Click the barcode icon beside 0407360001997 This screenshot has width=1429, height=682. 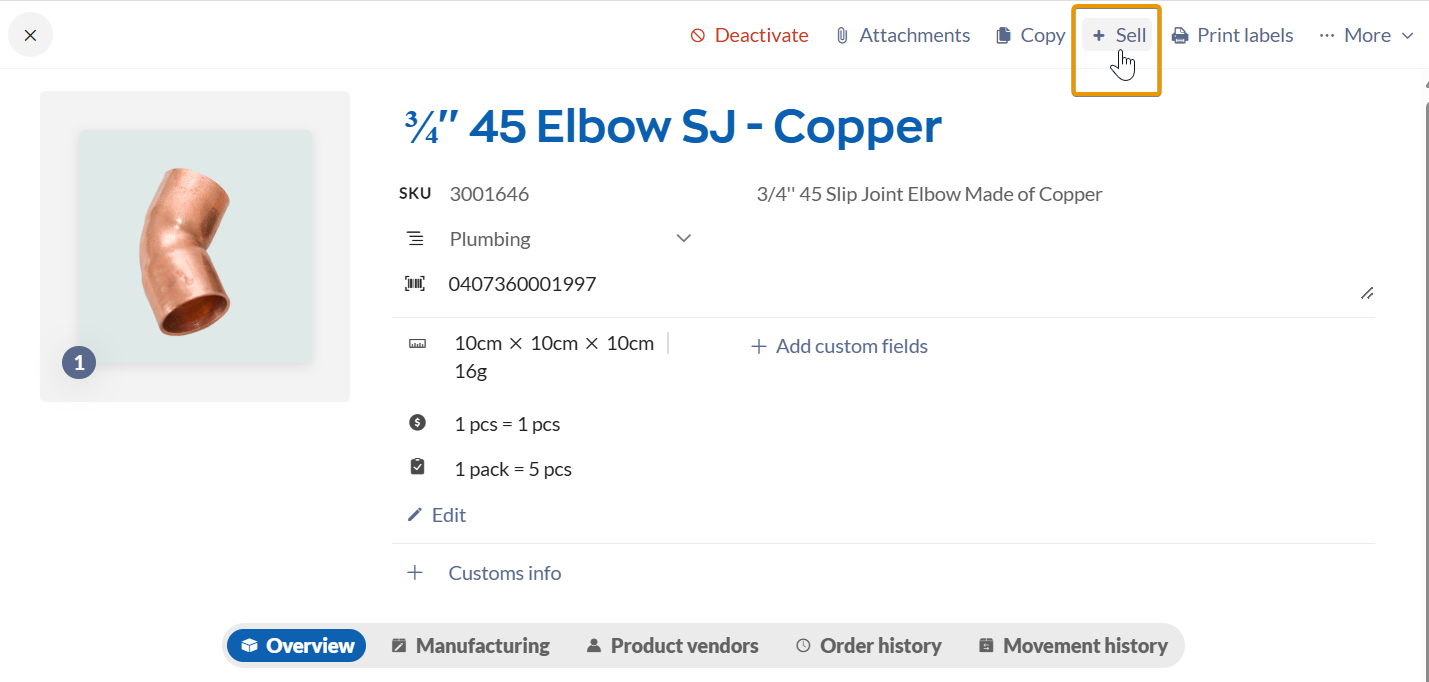(414, 284)
